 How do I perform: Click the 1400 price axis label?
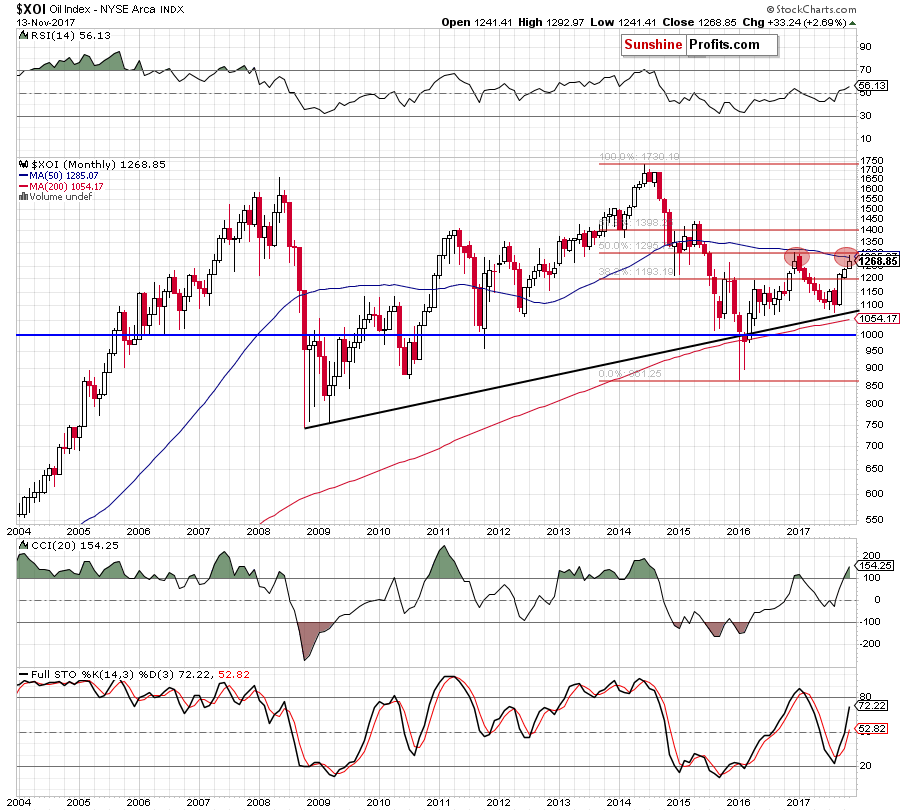pos(871,230)
